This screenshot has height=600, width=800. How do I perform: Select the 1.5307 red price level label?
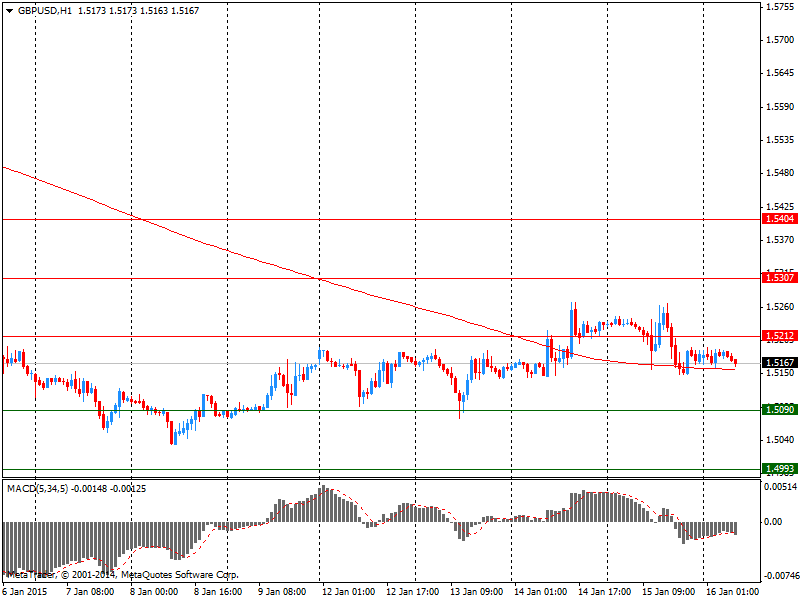[x=780, y=278]
